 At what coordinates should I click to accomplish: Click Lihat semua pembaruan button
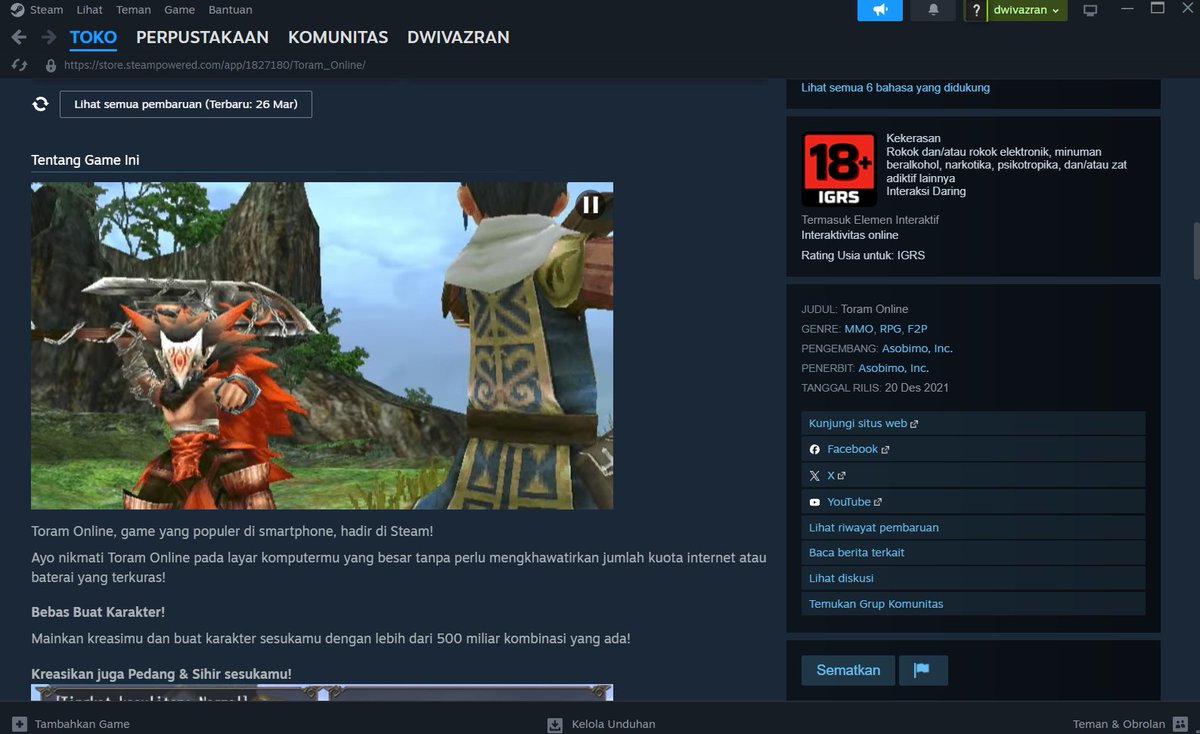(x=186, y=104)
